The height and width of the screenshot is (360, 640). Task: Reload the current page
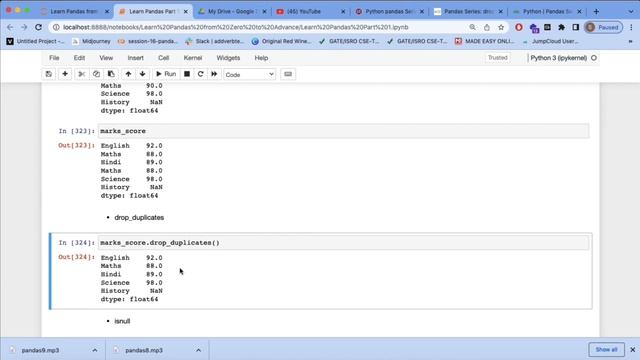[x=38, y=27]
